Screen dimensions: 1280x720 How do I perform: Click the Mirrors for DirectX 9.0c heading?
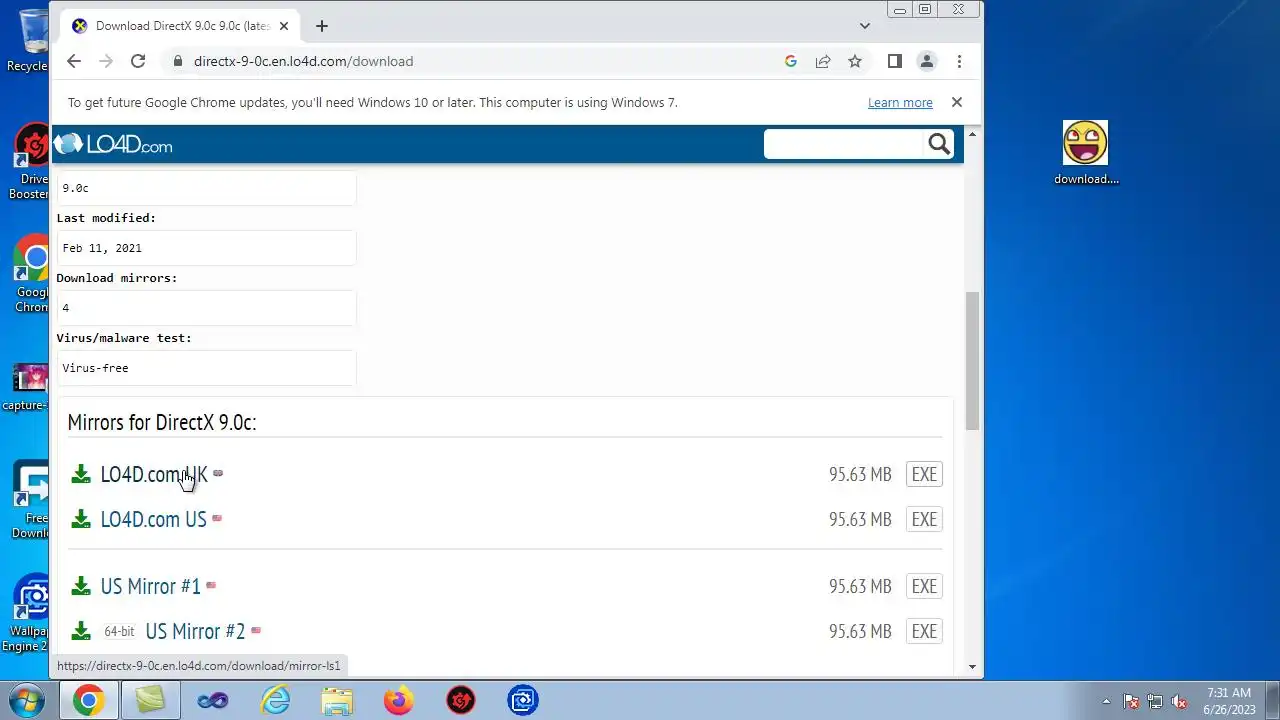tap(162, 422)
